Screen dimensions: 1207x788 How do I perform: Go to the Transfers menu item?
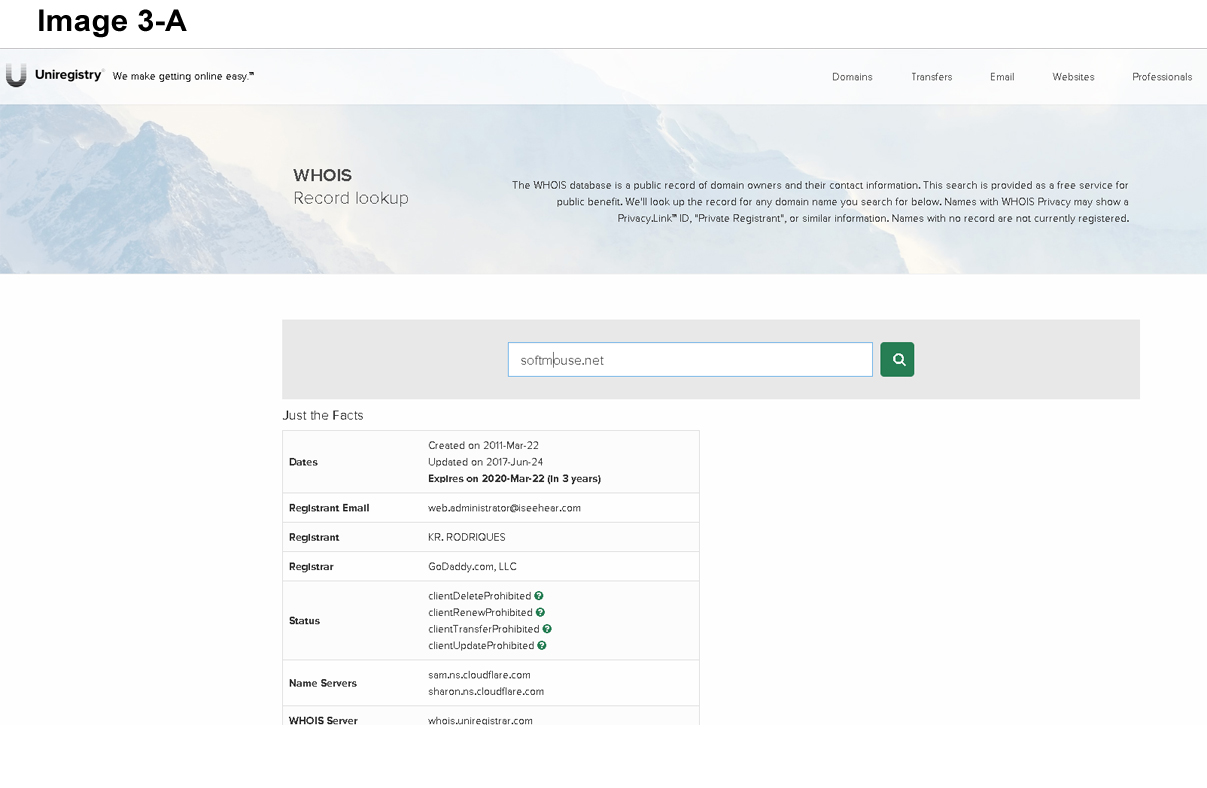931,77
